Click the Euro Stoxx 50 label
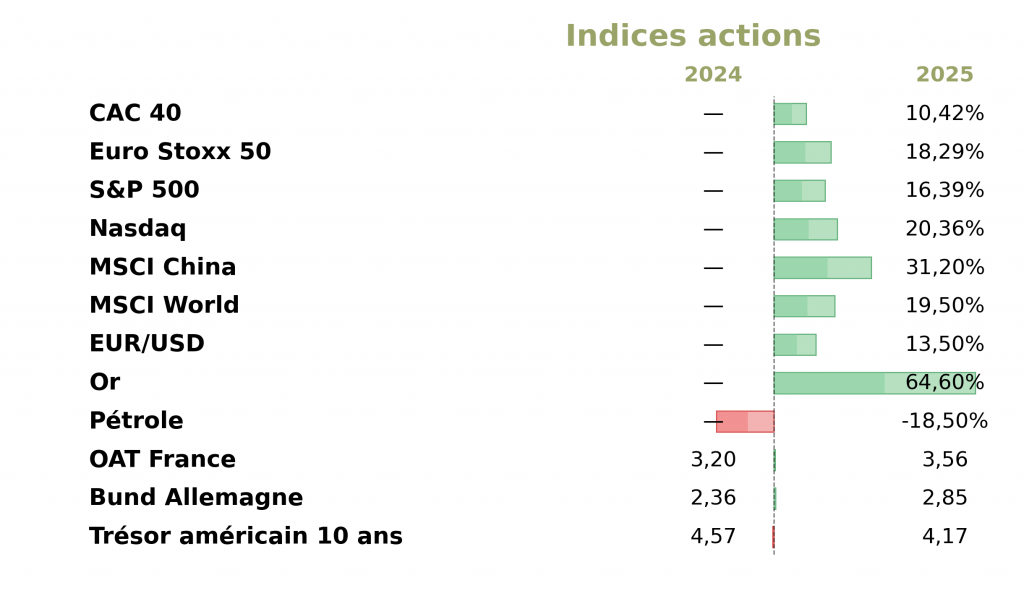The width and height of the screenshot is (1024, 604). [x=180, y=152]
